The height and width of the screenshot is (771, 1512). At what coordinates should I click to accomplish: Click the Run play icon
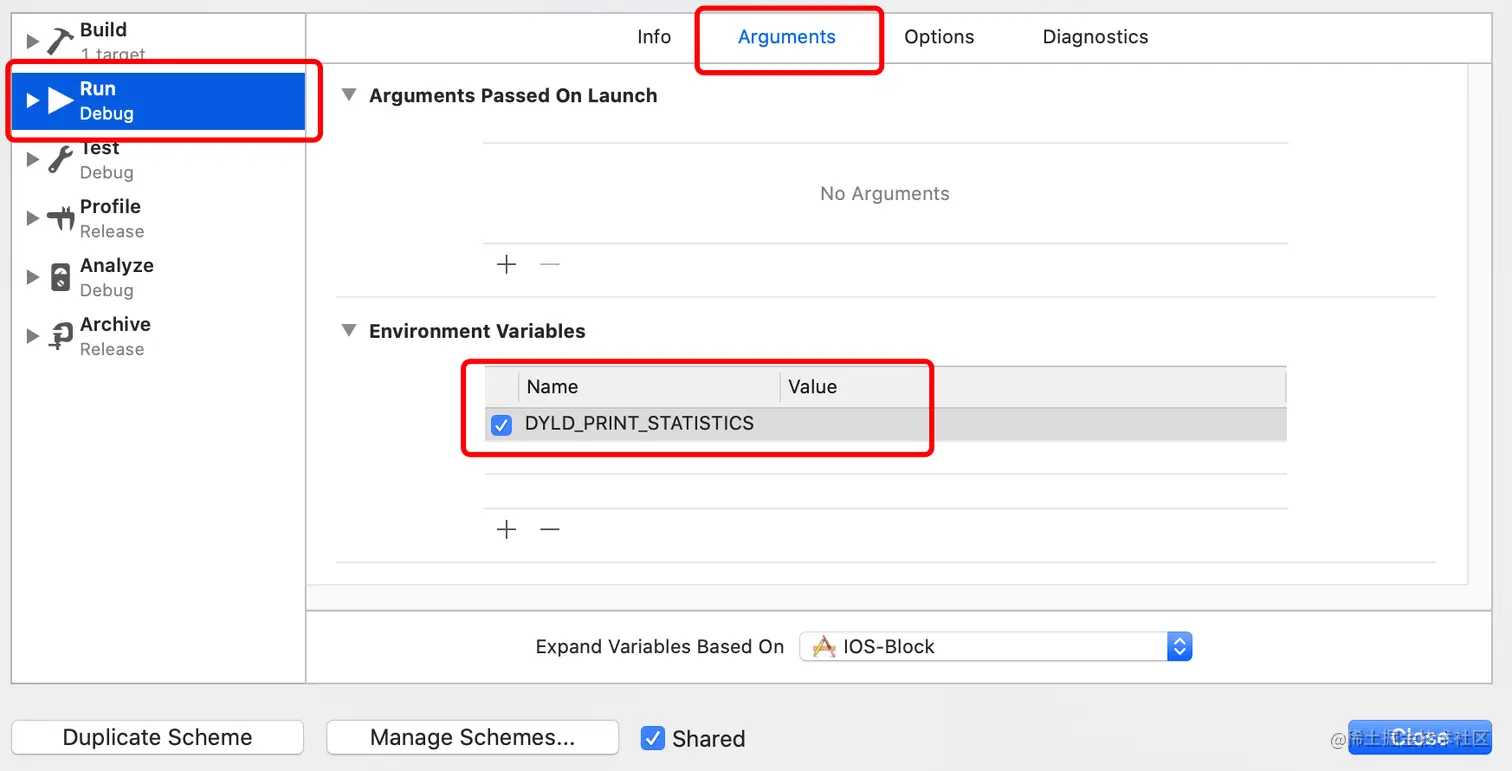click(x=61, y=100)
